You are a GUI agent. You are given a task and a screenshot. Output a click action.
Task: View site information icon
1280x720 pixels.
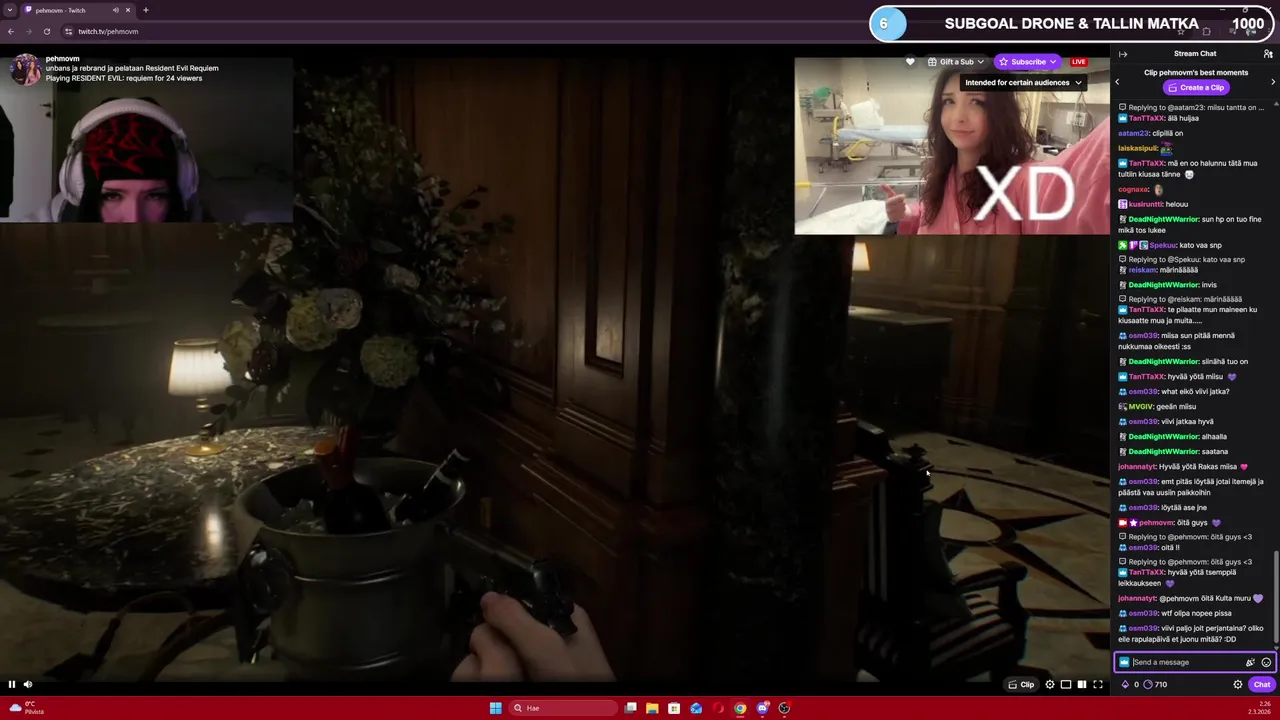[69, 31]
